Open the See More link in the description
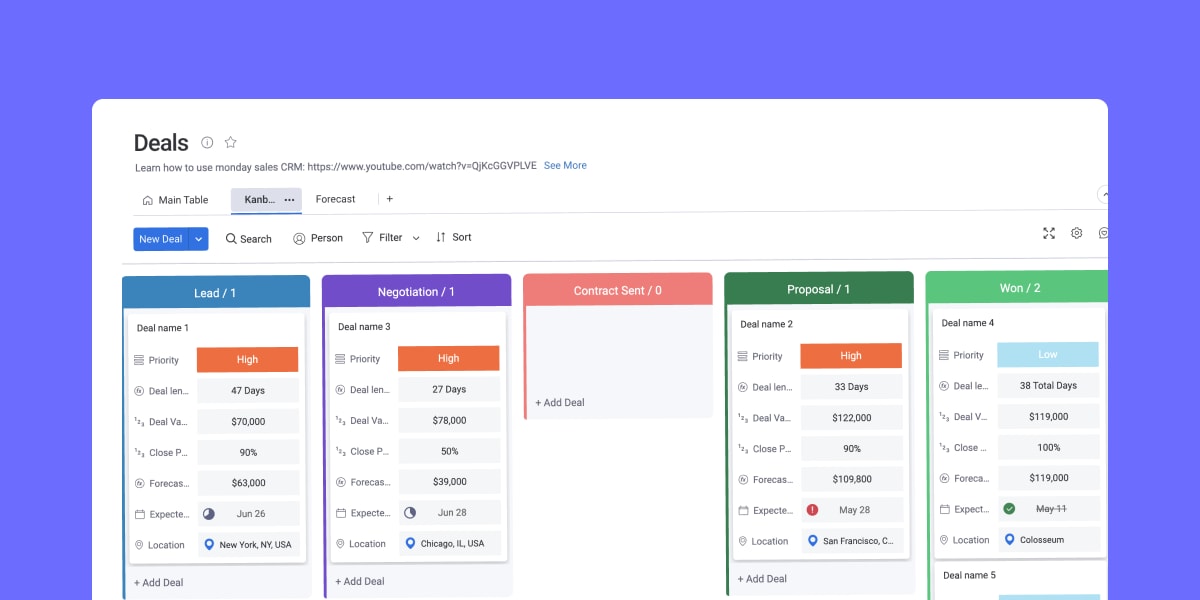1200x600 pixels. [x=565, y=165]
